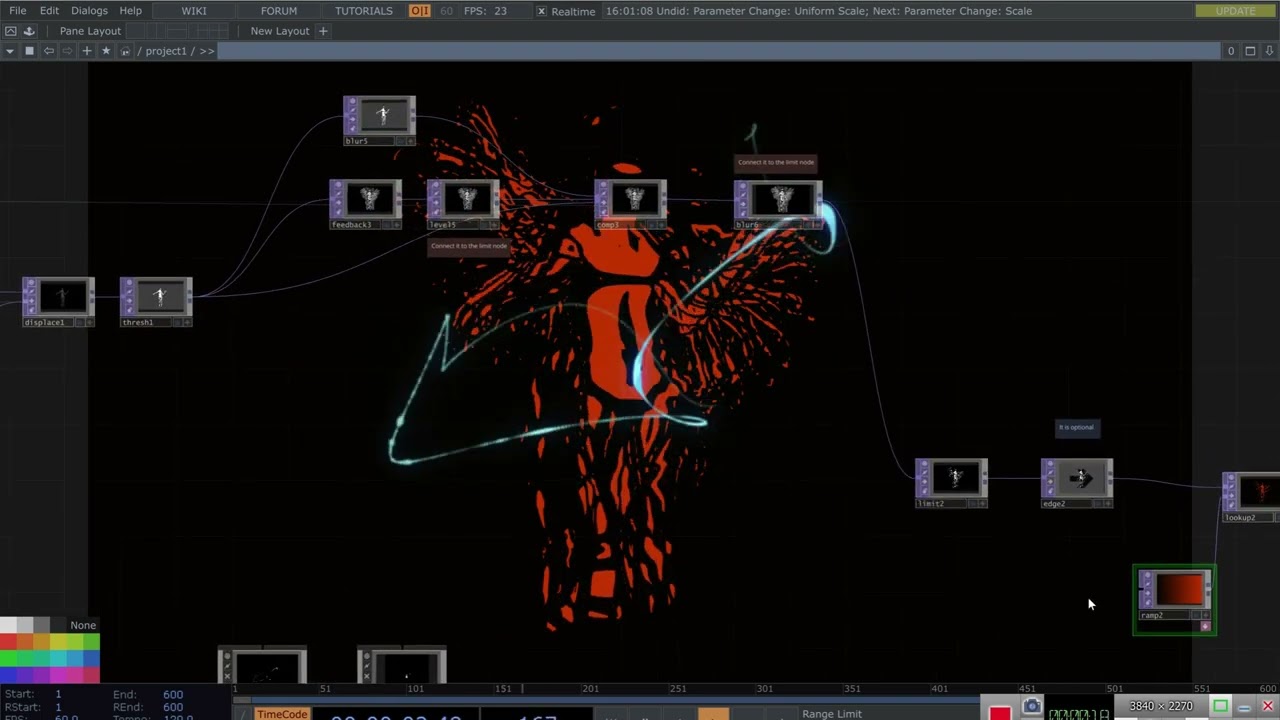This screenshot has width=1280, height=720.
Task: Click the anchor icon beside Pane Layout
Action: 29,31
